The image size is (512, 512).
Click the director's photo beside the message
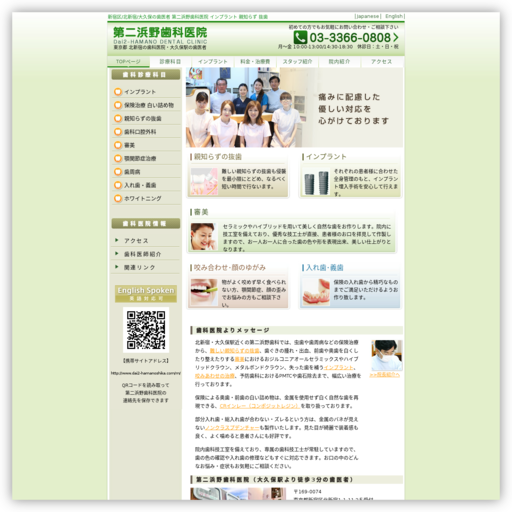point(387,355)
